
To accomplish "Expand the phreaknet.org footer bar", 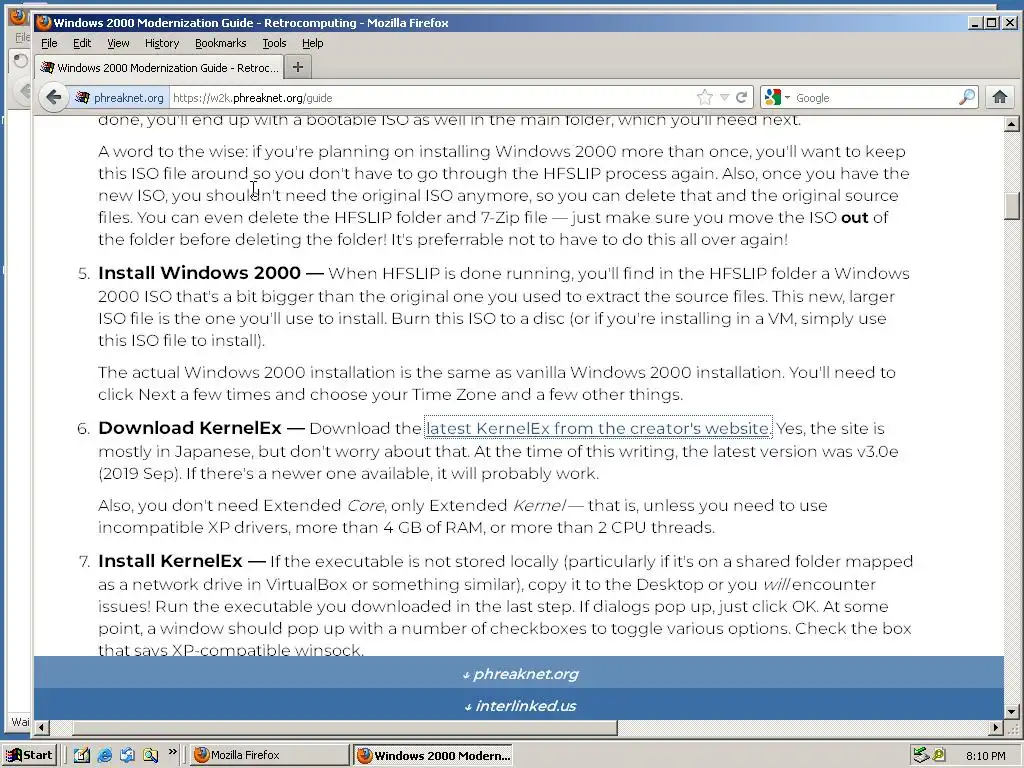I will pos(519,673).
